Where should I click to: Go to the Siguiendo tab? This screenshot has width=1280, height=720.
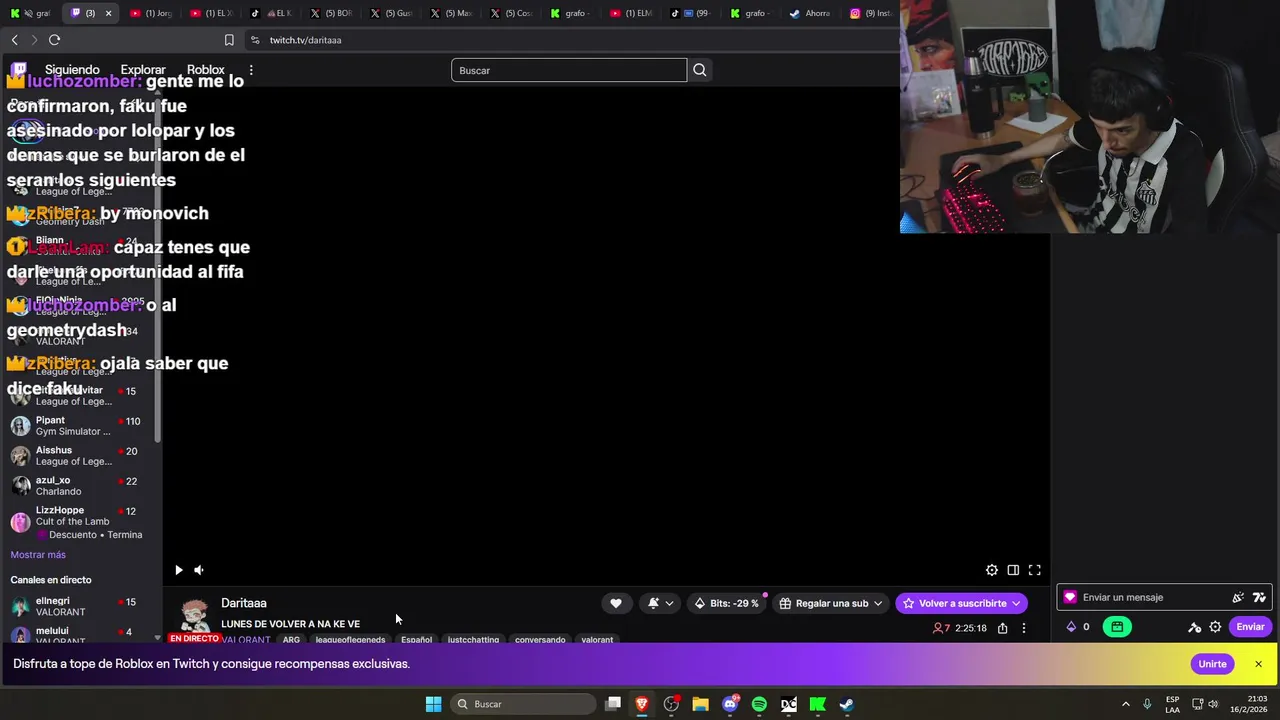[72, 70]
